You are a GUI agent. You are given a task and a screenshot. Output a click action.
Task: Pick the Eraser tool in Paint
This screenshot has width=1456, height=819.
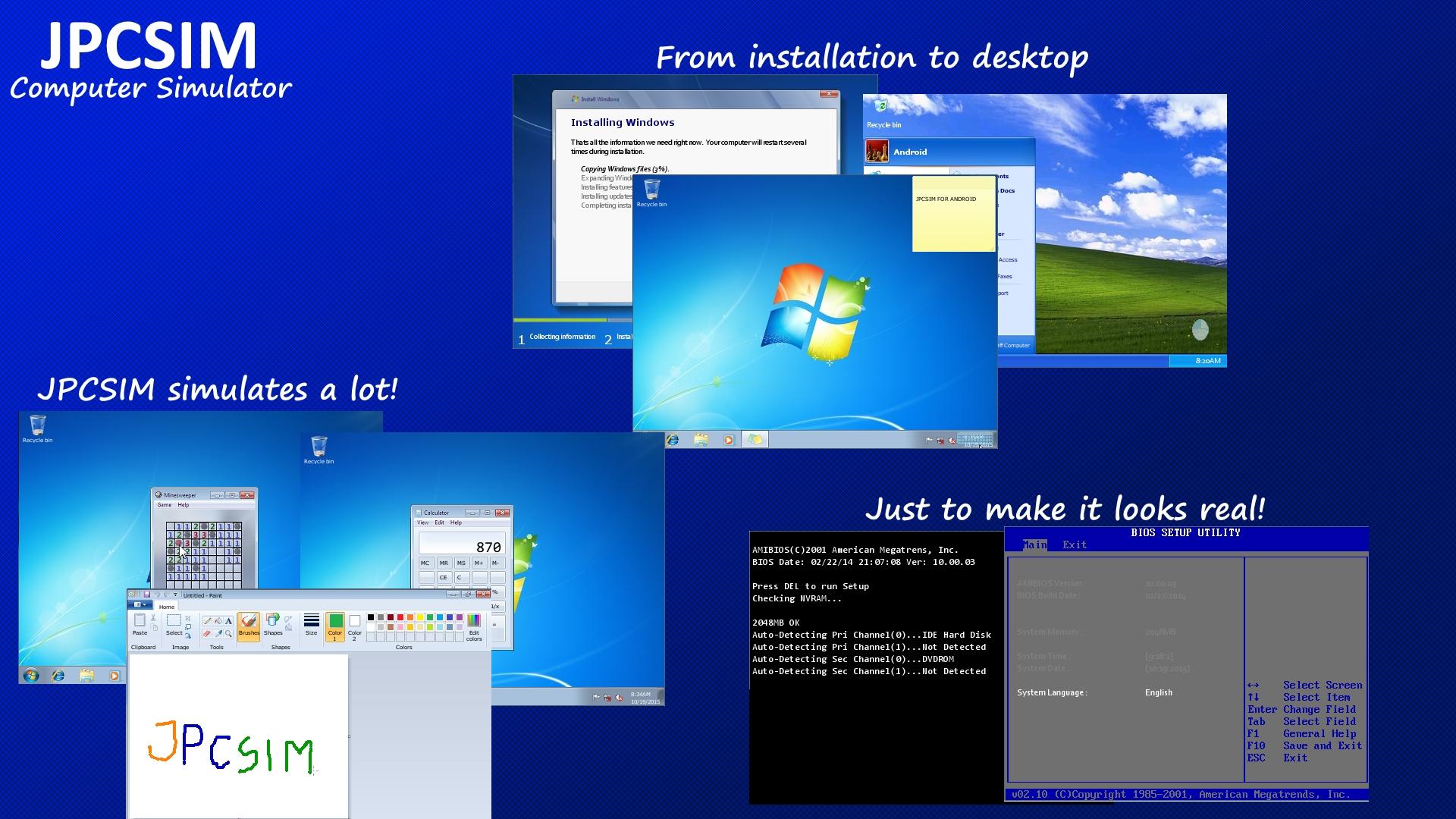coord(206,634)
